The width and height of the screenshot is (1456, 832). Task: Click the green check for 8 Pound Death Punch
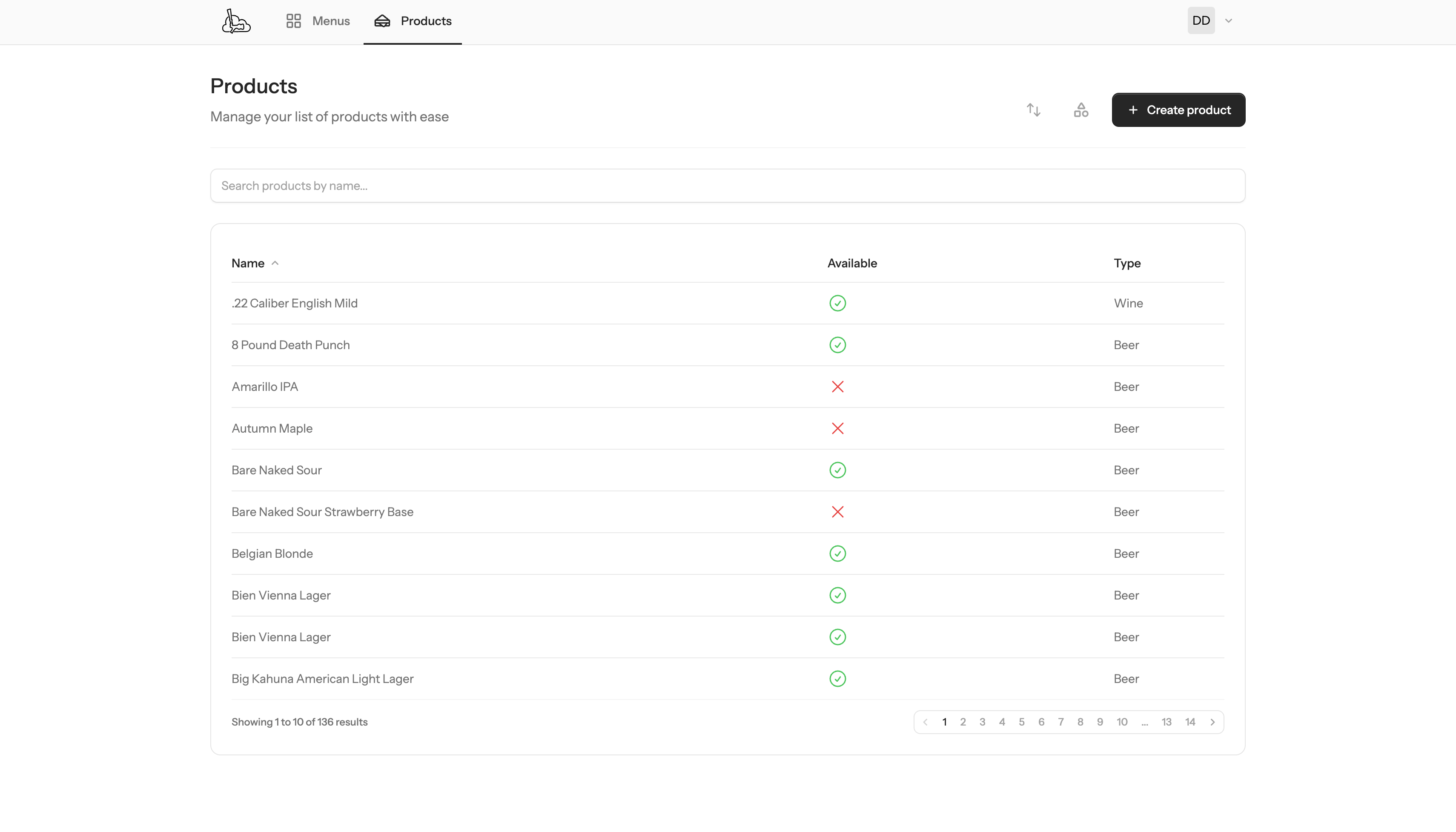click(x=837, y=344)
